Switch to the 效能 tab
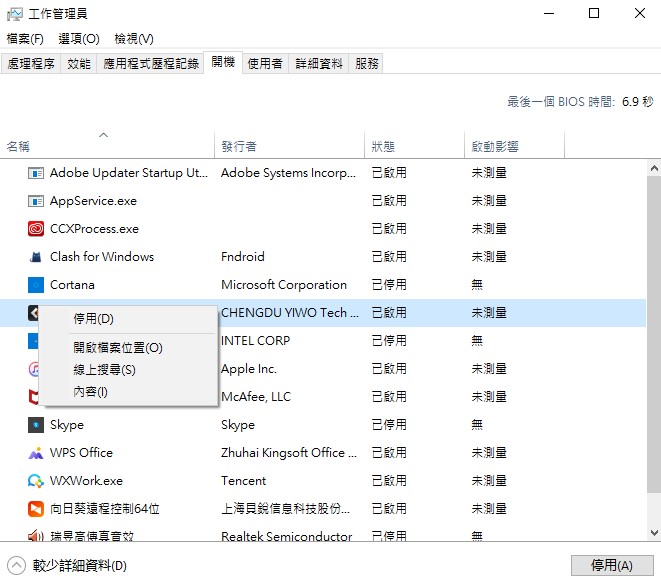 (79, 64)
